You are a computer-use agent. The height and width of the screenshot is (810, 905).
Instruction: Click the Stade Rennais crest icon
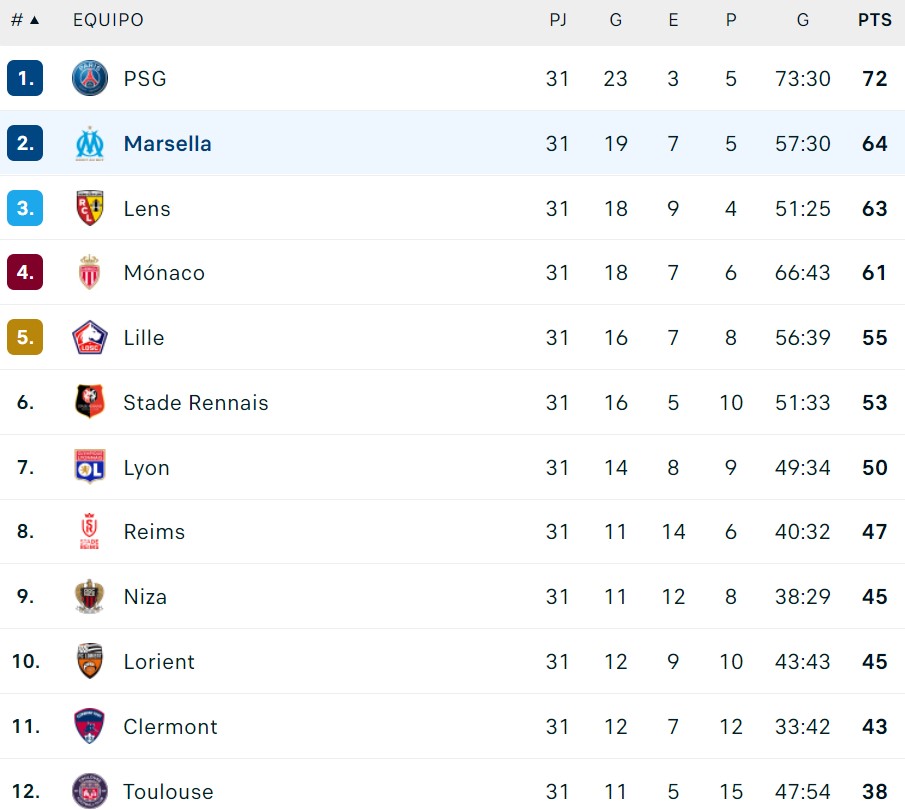pyautogui.click(x=90, y=402)
